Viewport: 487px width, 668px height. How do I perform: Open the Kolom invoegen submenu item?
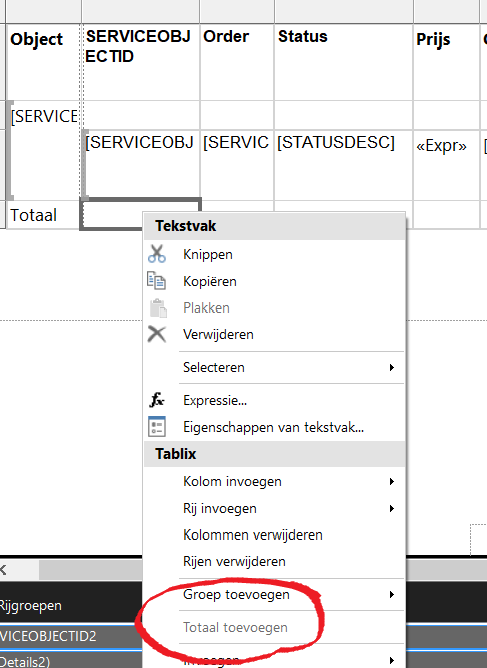(274, 481)
